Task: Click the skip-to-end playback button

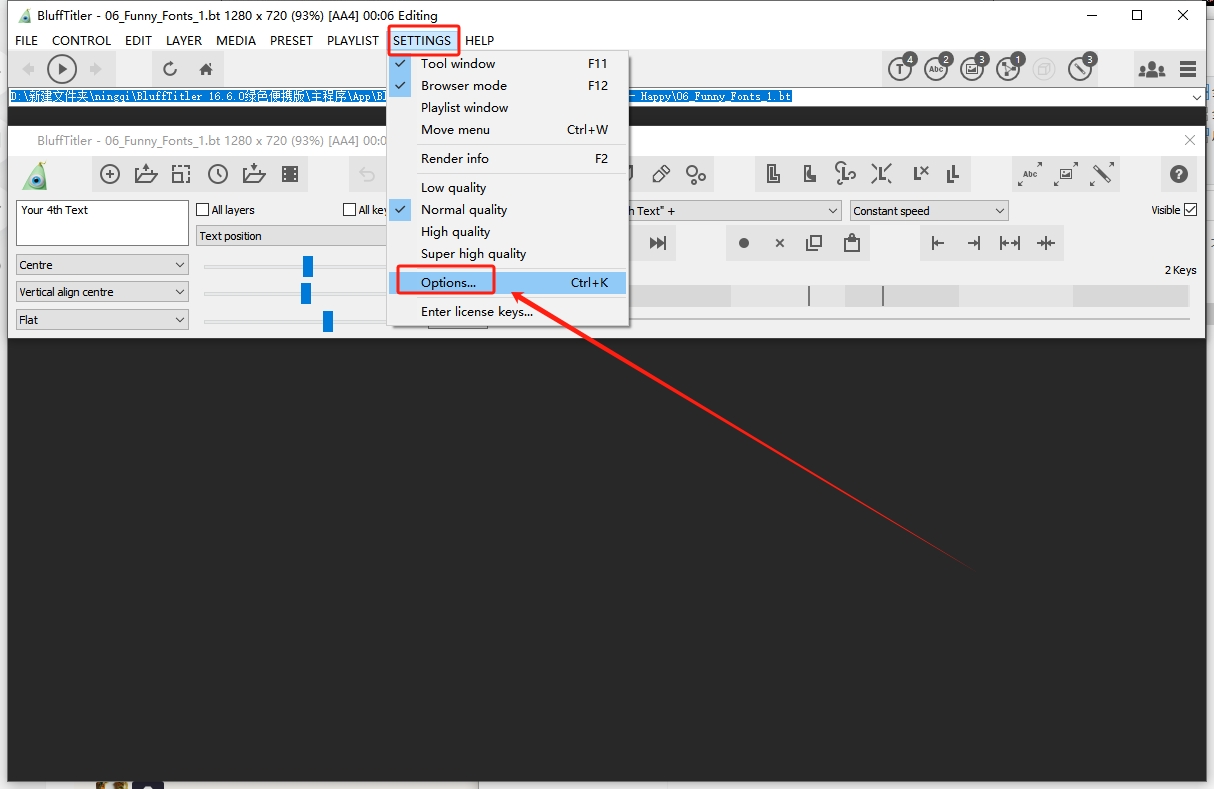Action: click(x=657, y=243)
